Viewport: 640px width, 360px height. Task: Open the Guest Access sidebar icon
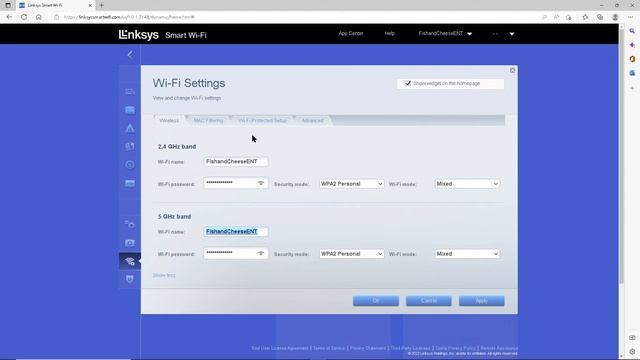[x=130, y=110]
